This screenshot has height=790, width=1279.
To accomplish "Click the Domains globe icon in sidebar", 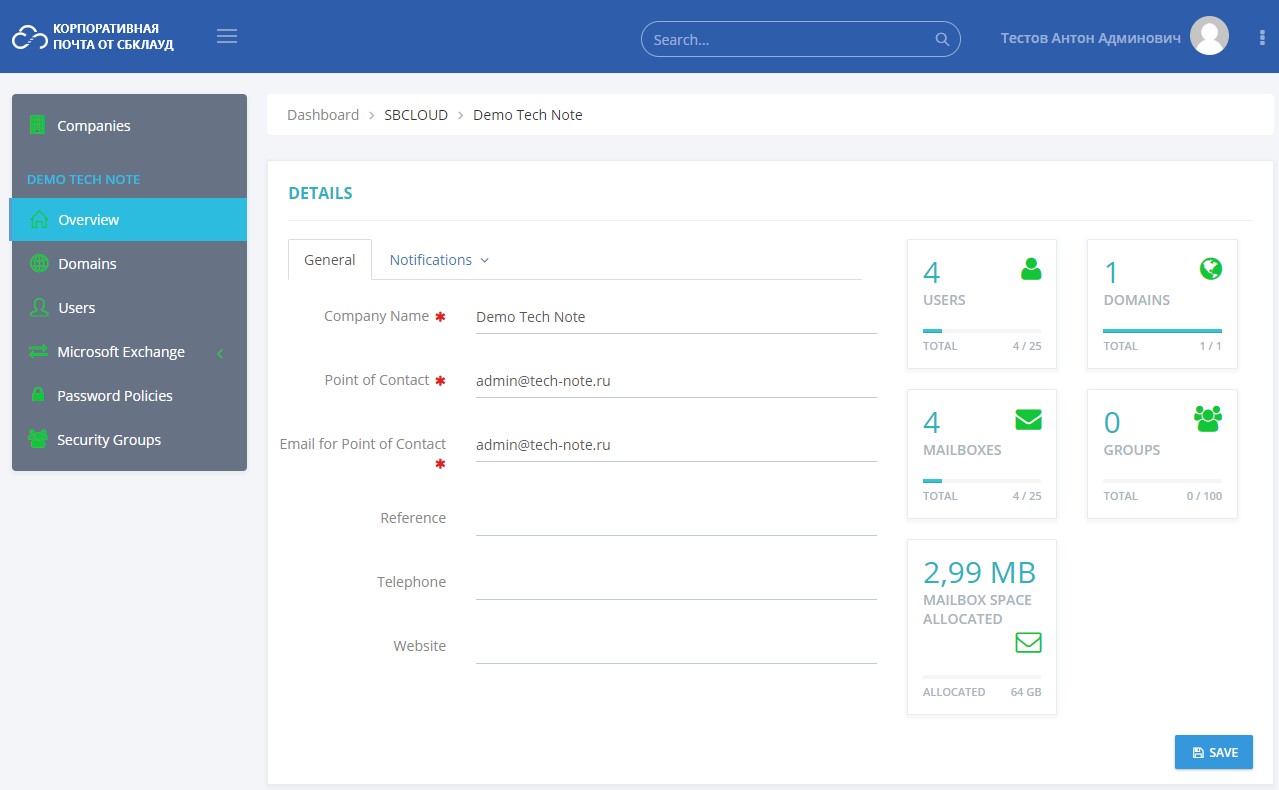I will tap(39, 263).
